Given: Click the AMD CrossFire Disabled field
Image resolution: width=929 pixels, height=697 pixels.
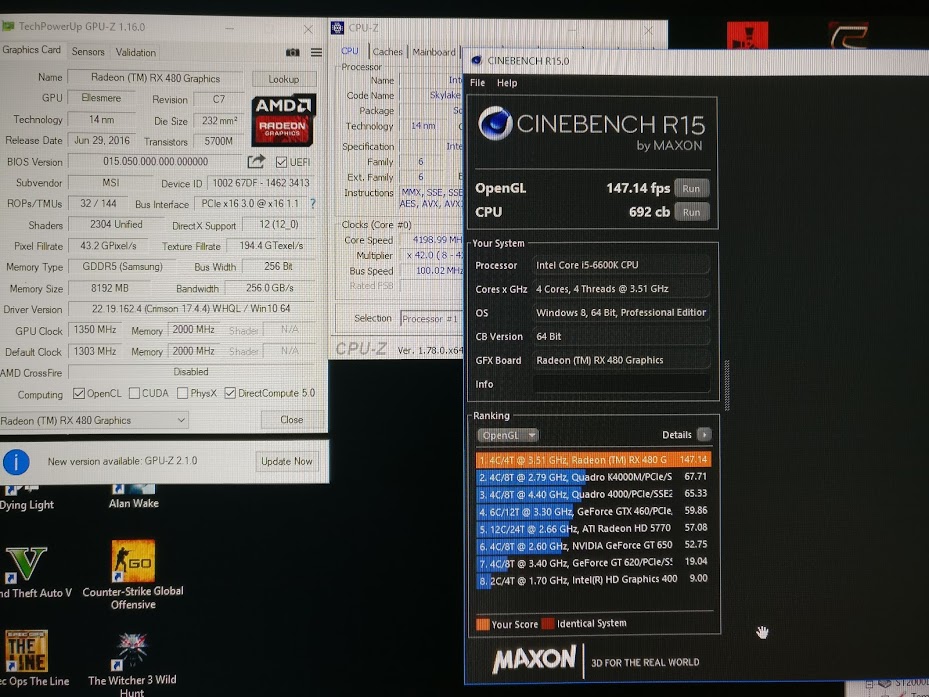Looking at the screenshot, I should click(x=191, y=372).
